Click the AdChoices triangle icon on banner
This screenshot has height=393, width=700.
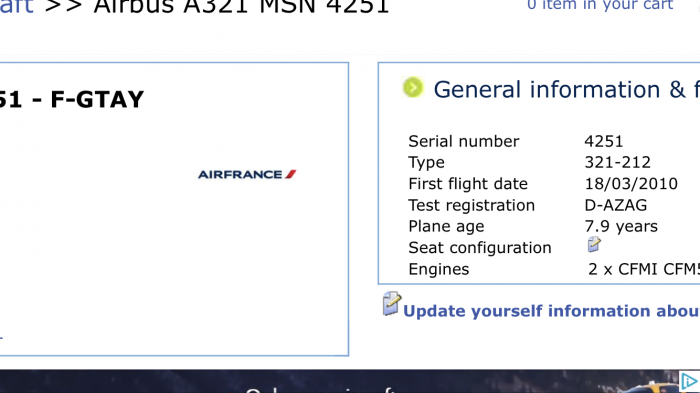click(x=689, y=381)
